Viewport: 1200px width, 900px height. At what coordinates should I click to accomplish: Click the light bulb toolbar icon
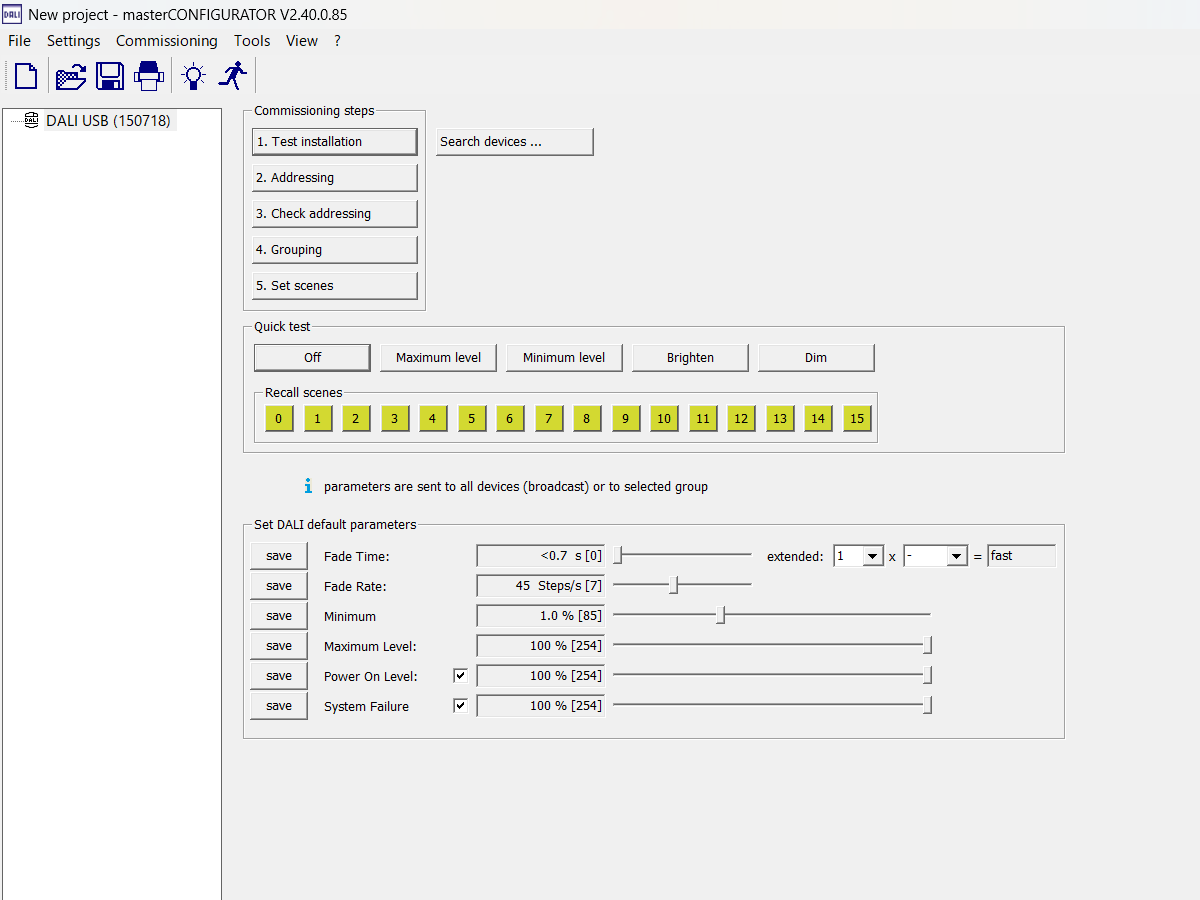tap(193, 76)
